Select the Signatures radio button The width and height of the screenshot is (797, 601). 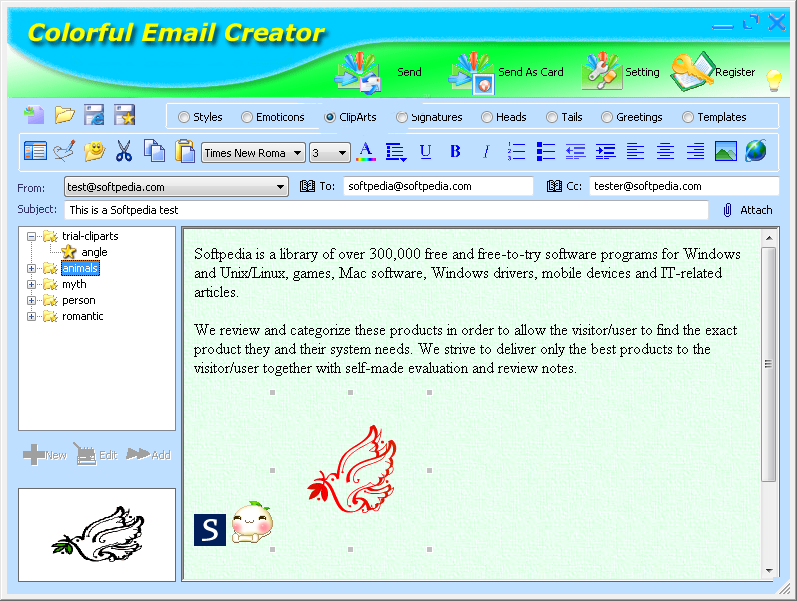coord(402,117)
